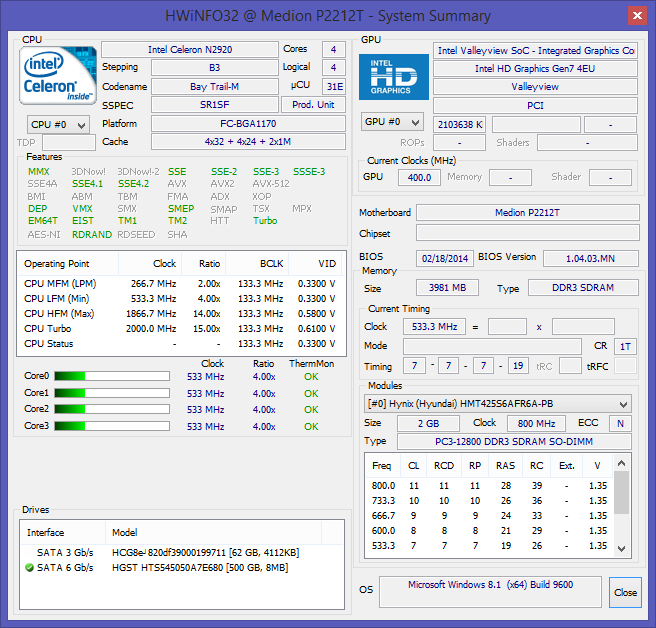Click the Operating Point column header

point(68,264)
